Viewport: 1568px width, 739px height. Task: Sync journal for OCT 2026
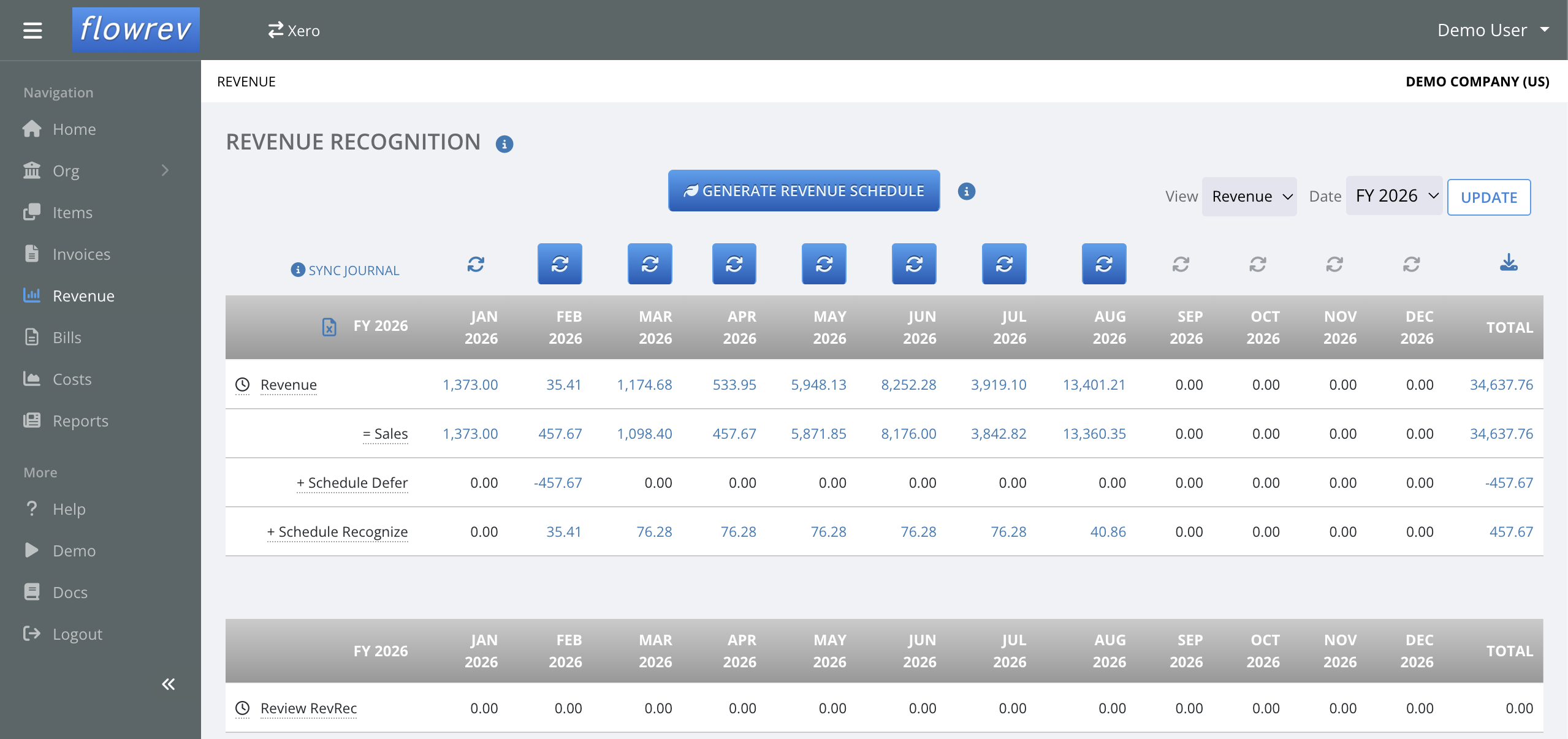click(x=1258, y=264)
